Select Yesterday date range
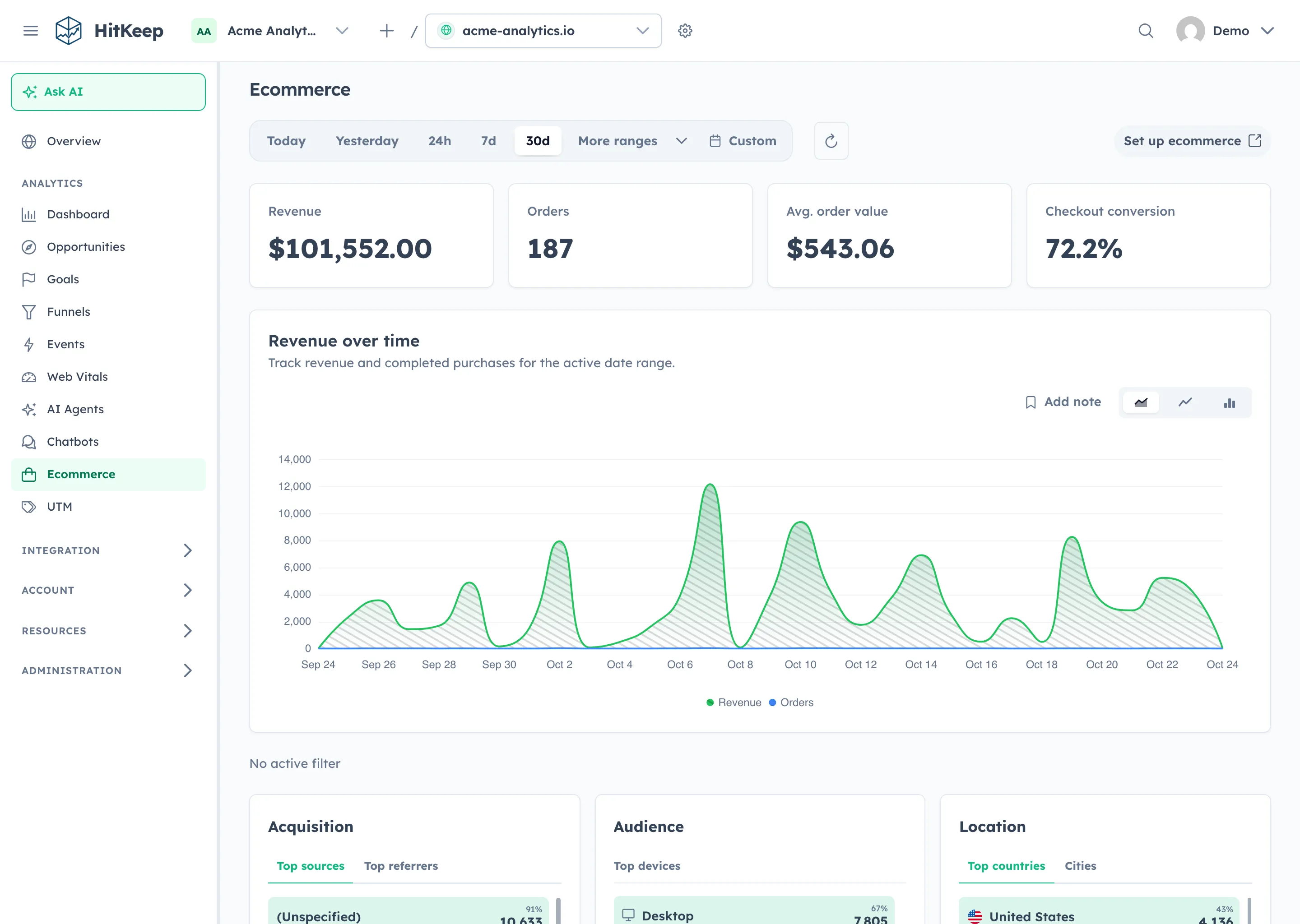Viewport: 1300px width, 924px height. [x=367, y=141]
